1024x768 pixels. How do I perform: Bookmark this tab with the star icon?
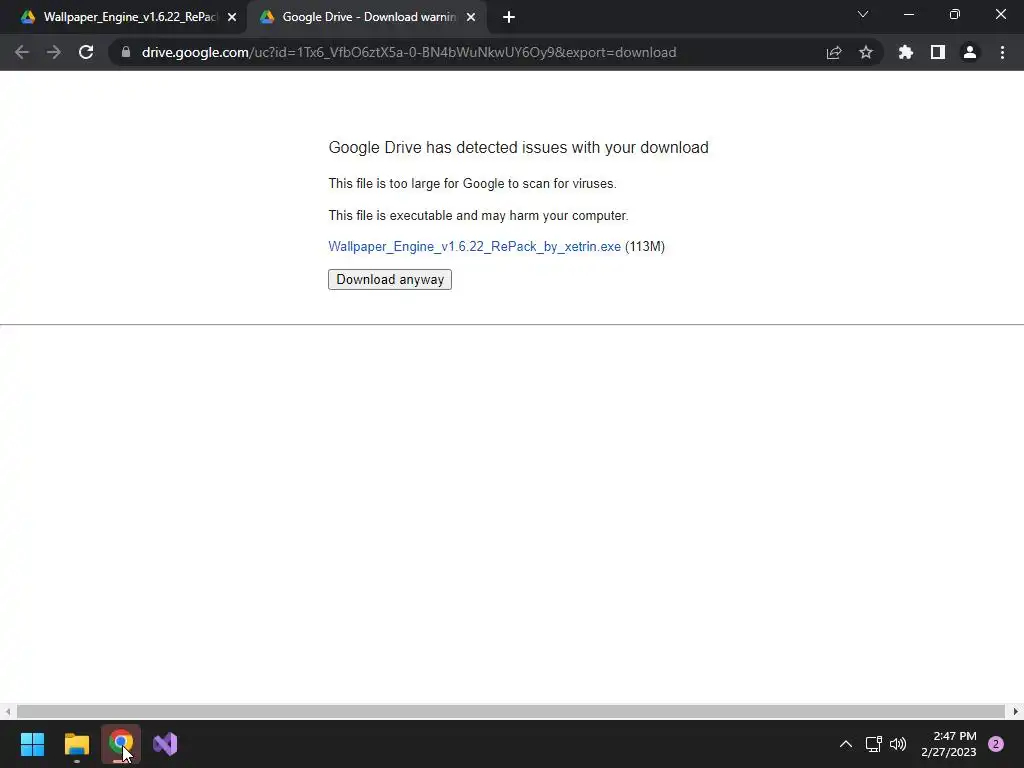coord(866,52)
